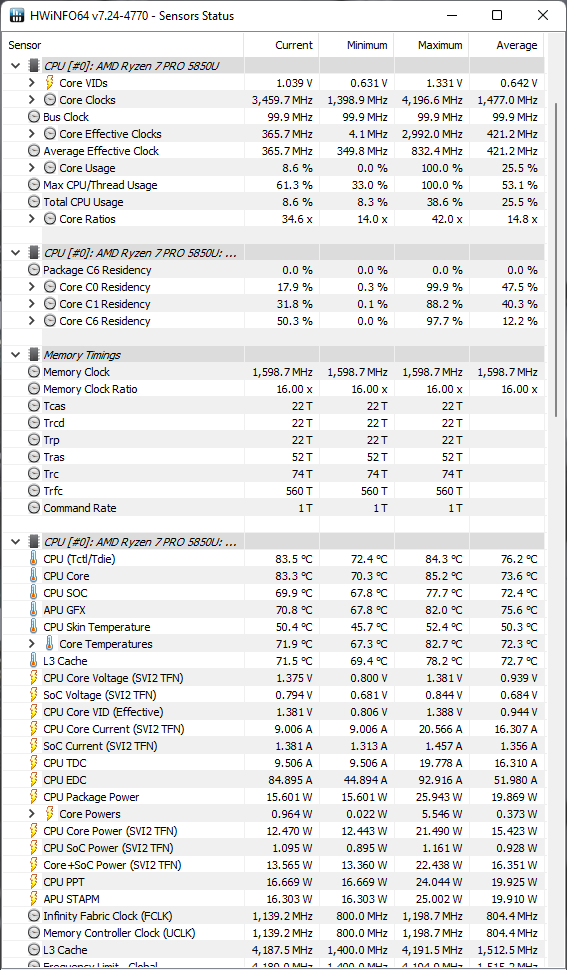
Task: Click the HWiNFO64 app icon in title bar
Action: click(x=15, y=15)
